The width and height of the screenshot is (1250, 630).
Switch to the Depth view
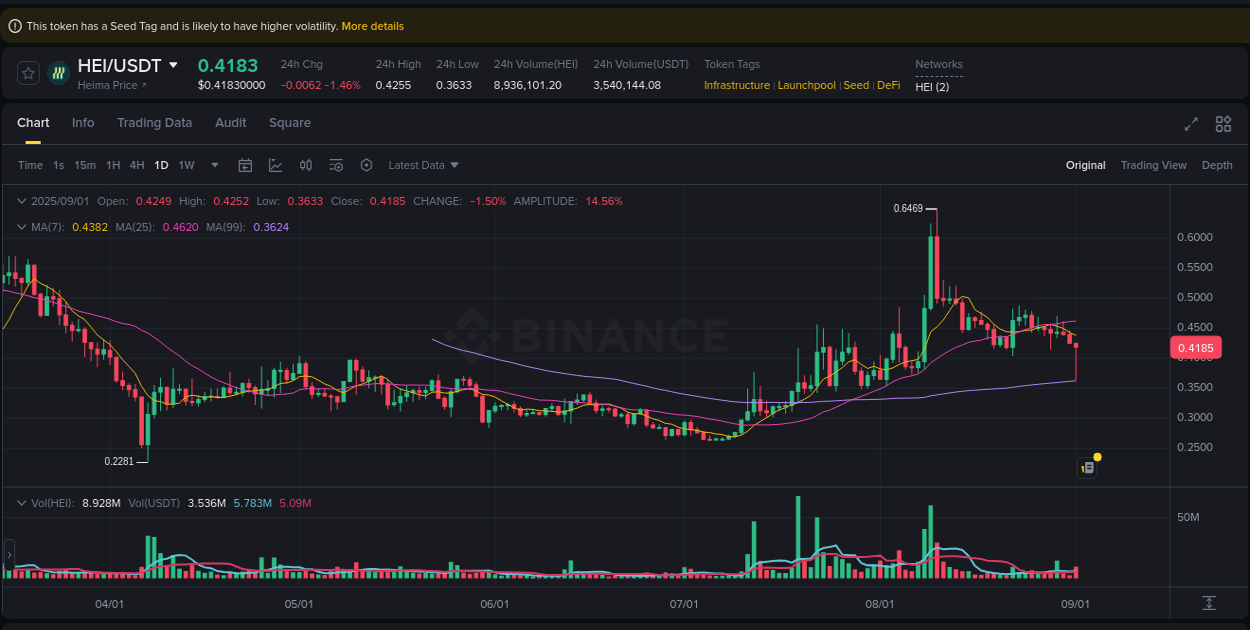1217,165
